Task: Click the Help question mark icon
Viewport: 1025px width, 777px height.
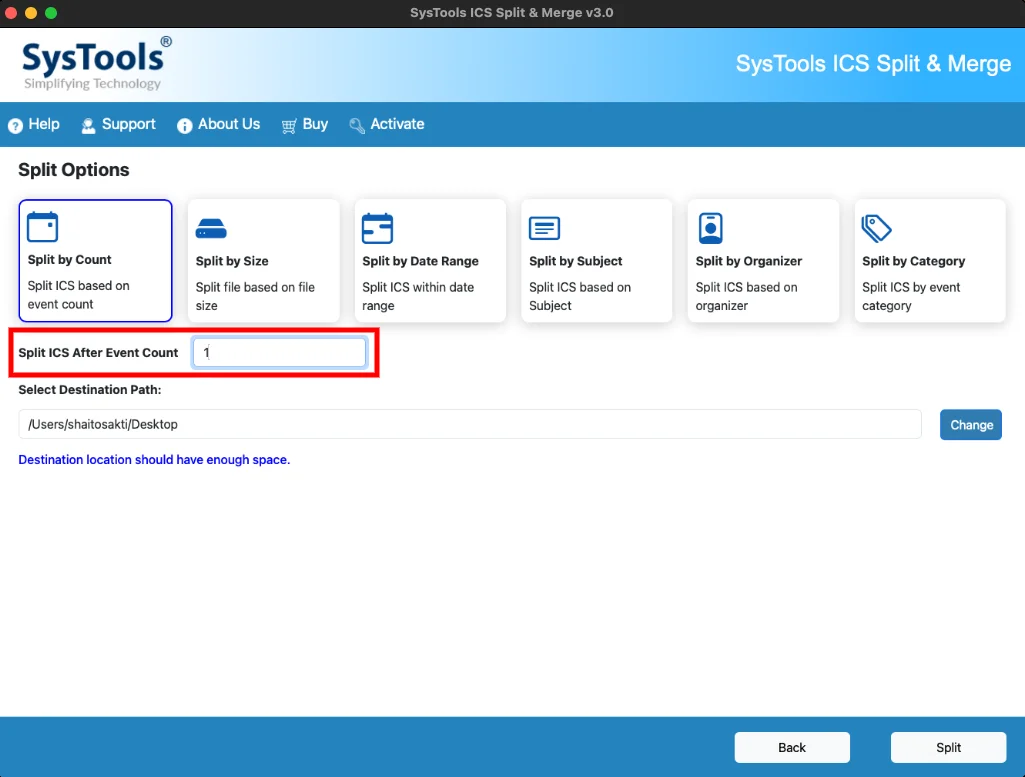Action: pos(15,125)
